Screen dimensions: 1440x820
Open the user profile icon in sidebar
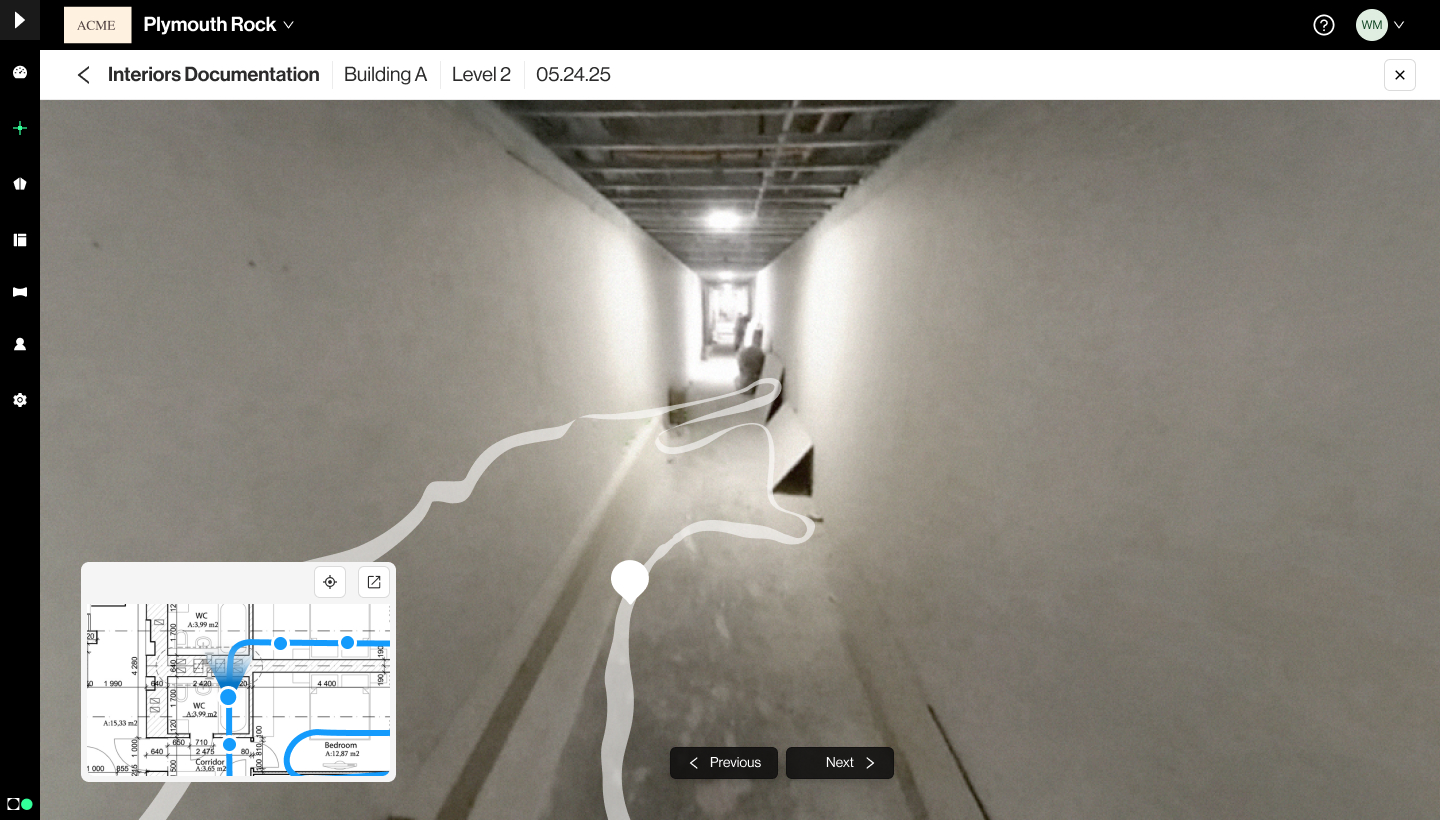(19, 344)
